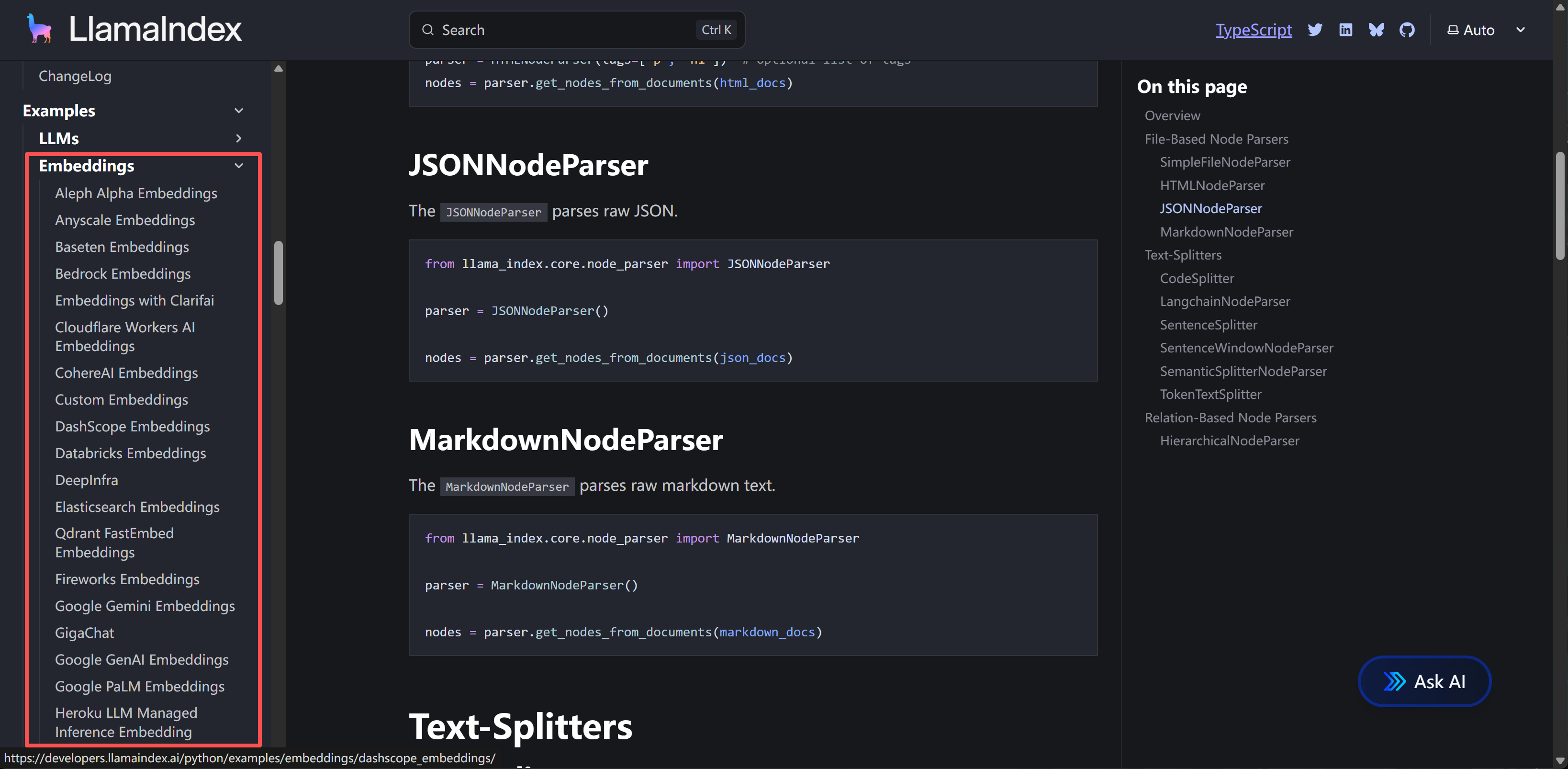The height and width of the screenshot is (769, 1568).
Task: Open Cloudflare Workers AI Embeddings example
Action: pos(125,336)
